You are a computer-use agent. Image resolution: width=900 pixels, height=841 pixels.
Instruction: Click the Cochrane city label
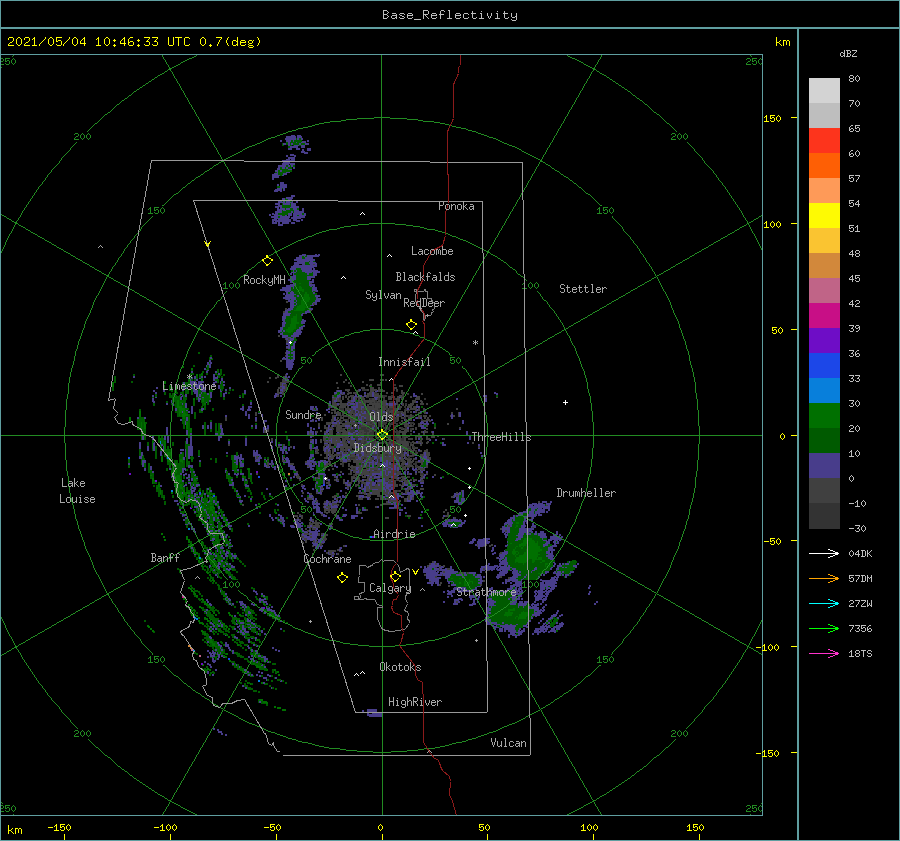(x=327, y=559)
